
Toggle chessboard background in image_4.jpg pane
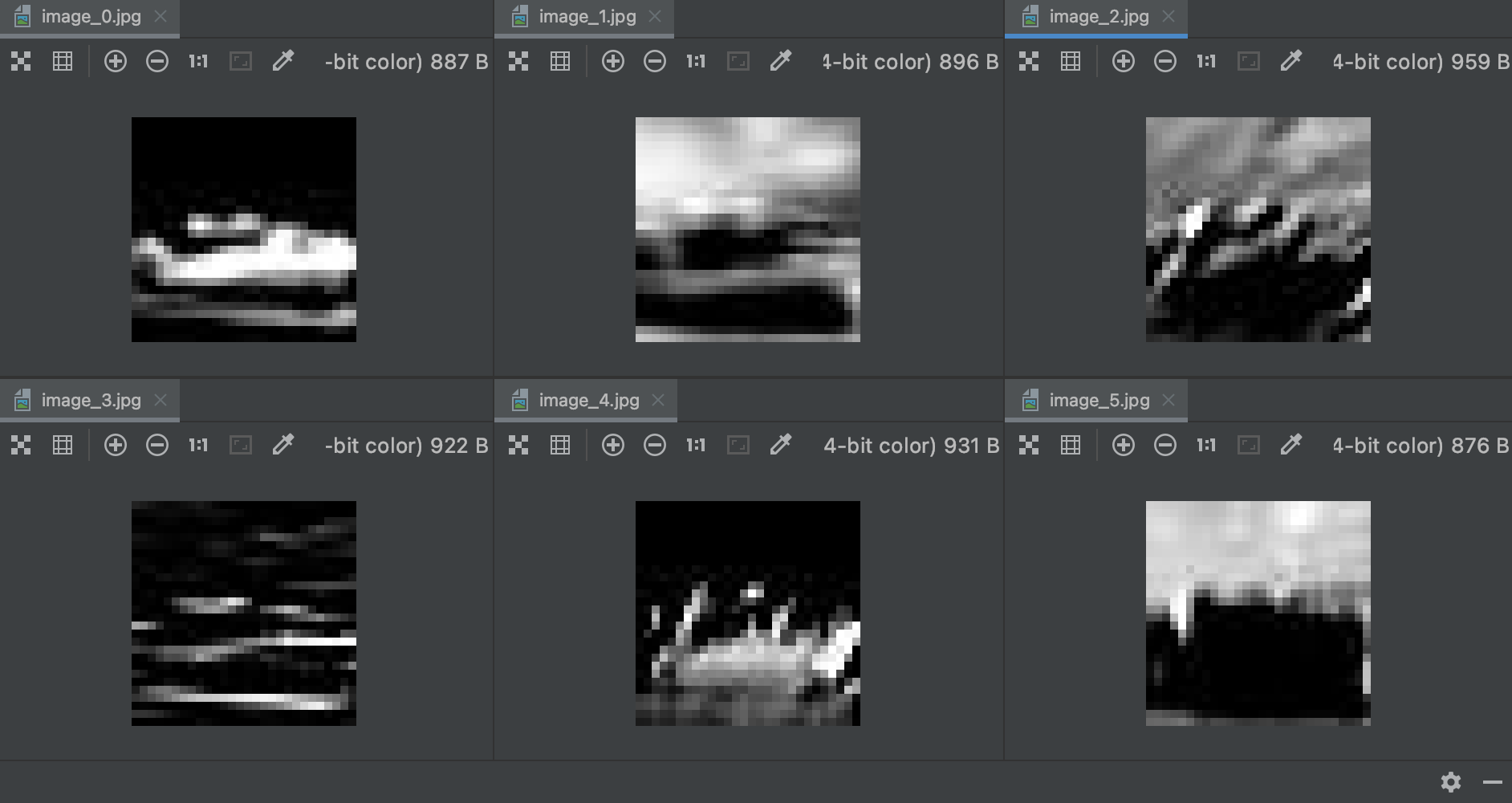coord(518,445)
